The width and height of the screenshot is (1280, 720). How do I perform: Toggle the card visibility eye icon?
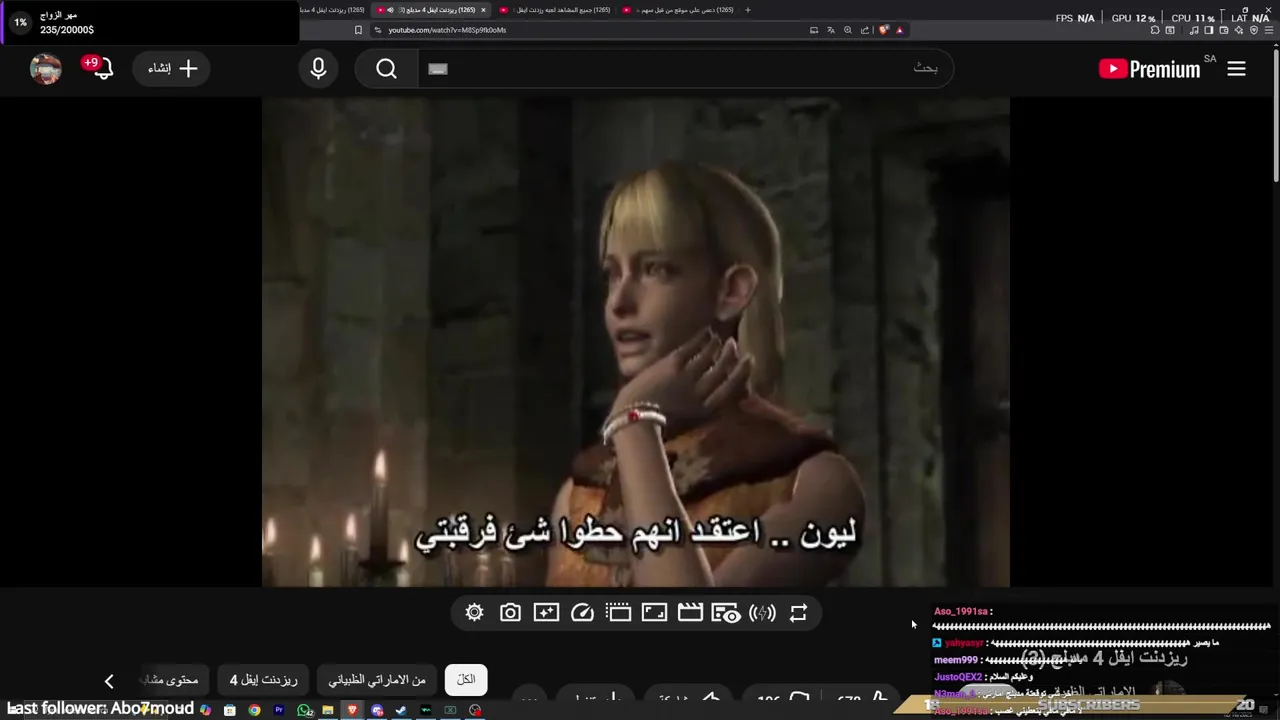(x=726, y=613)
